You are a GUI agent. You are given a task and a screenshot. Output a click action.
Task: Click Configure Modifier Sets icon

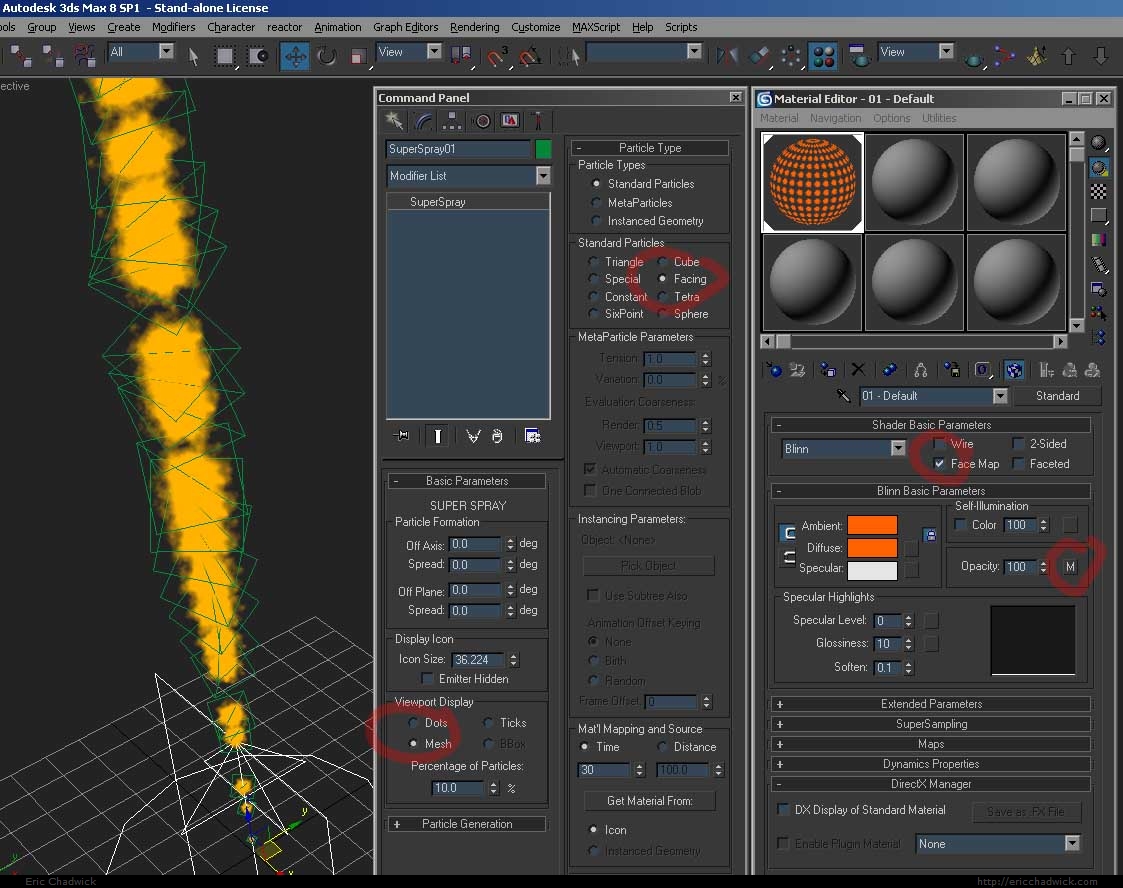pyautogui.click(x=532, y=435)
